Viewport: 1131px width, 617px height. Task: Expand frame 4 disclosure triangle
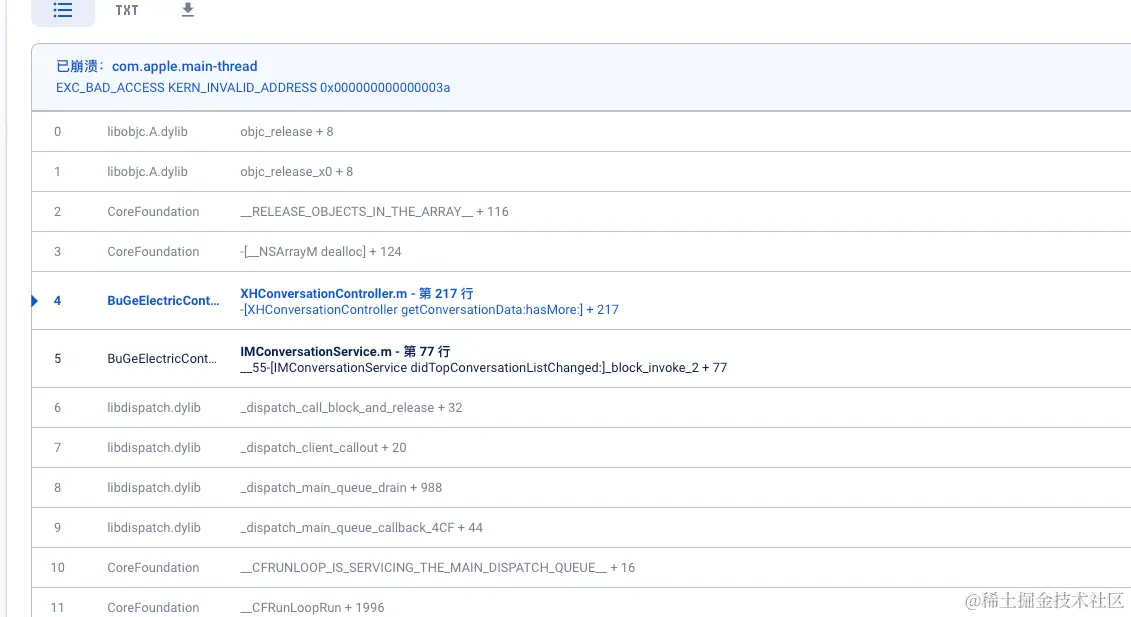pyautogui.click(x=35, y=301)
